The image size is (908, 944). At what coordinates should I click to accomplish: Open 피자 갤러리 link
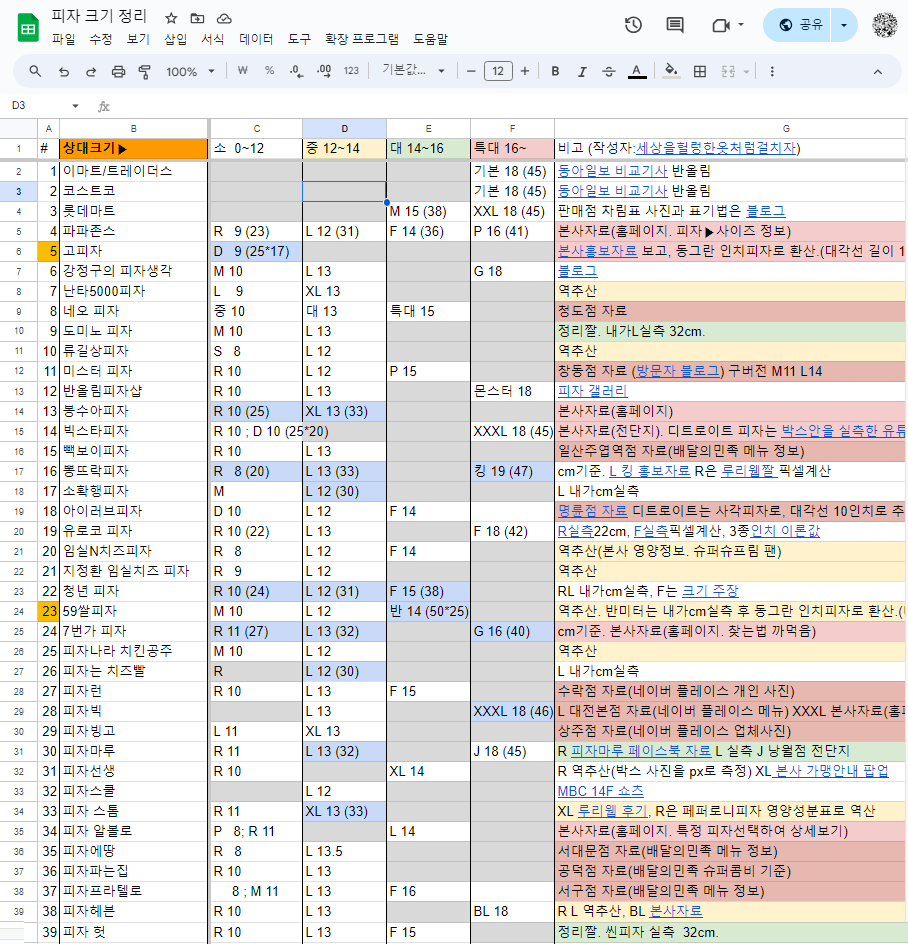coord(592,391)
